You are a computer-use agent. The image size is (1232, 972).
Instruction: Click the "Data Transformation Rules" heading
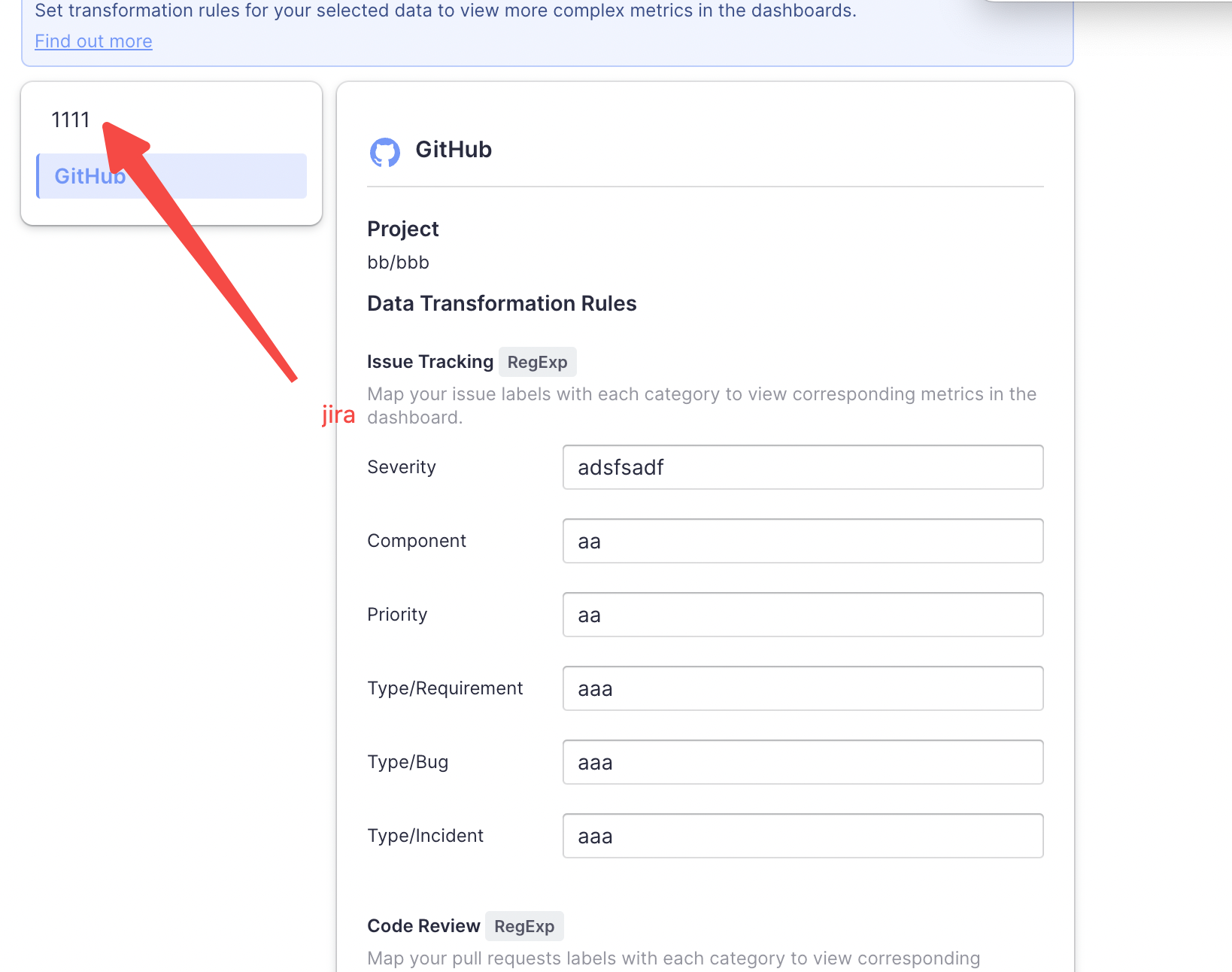502,303
